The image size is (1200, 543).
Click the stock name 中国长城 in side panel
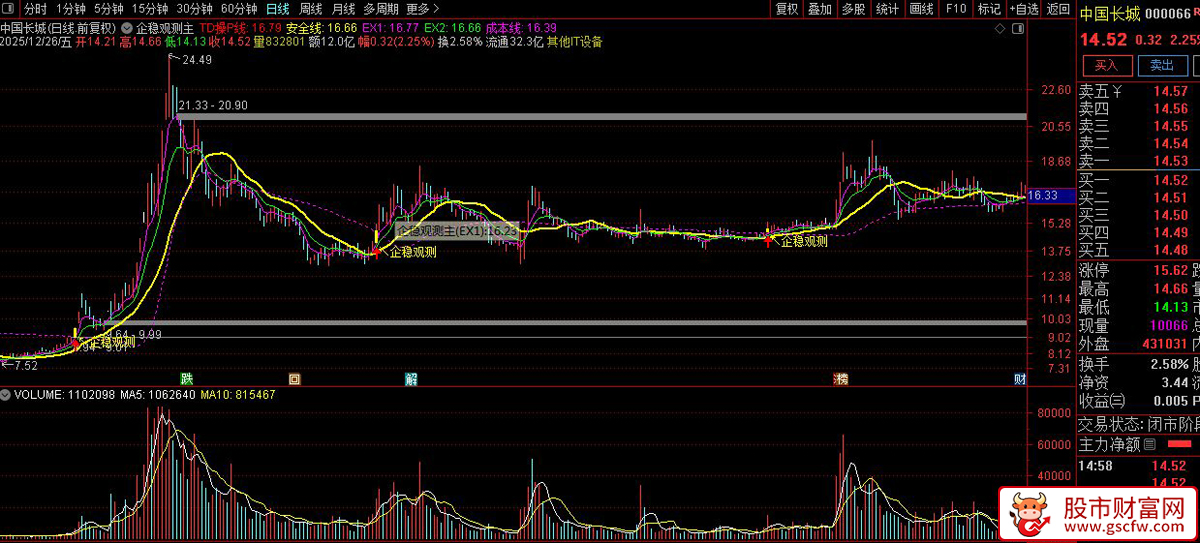(1108, 13)
